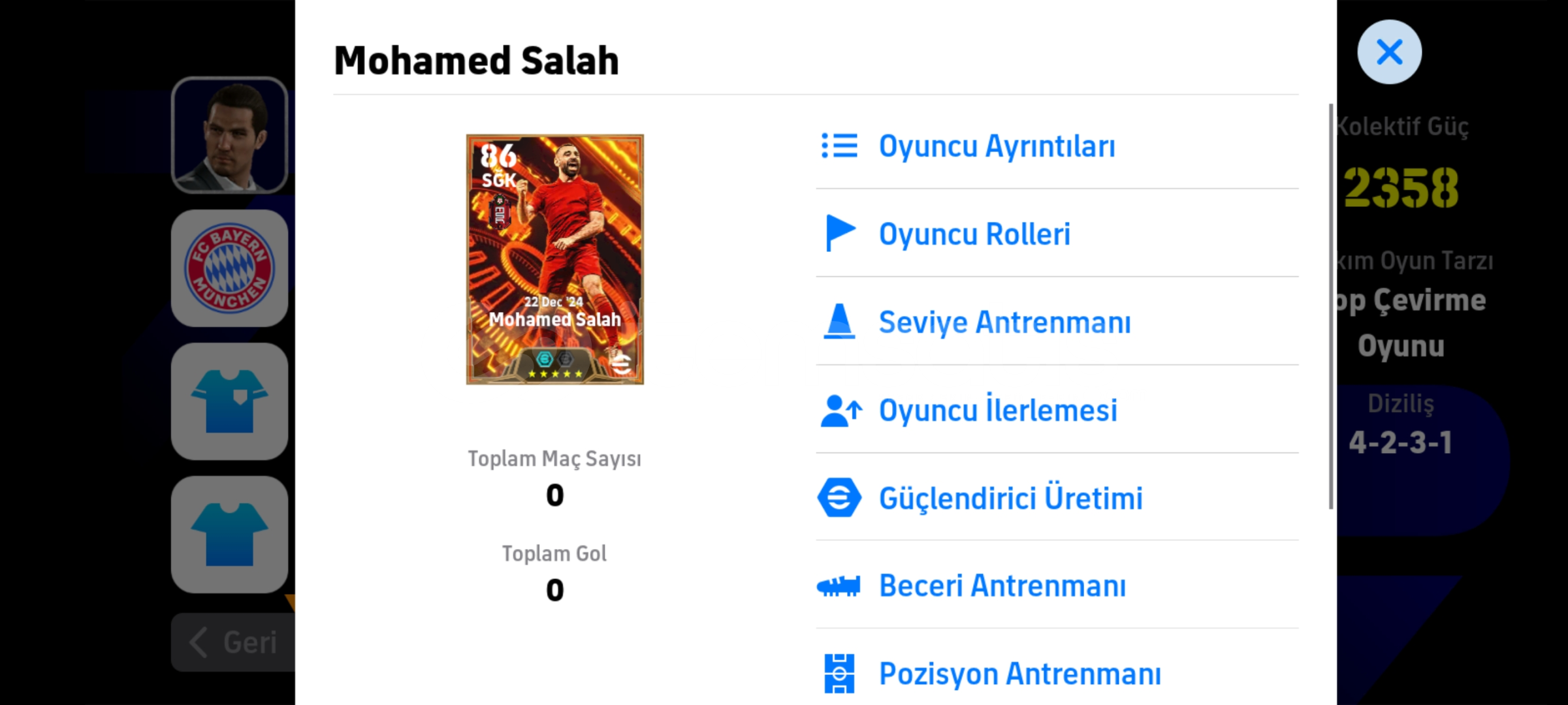The image size is (1568, 705).
Task: Open Oyuncu Rolleri menu entry
Action: 1057,233
